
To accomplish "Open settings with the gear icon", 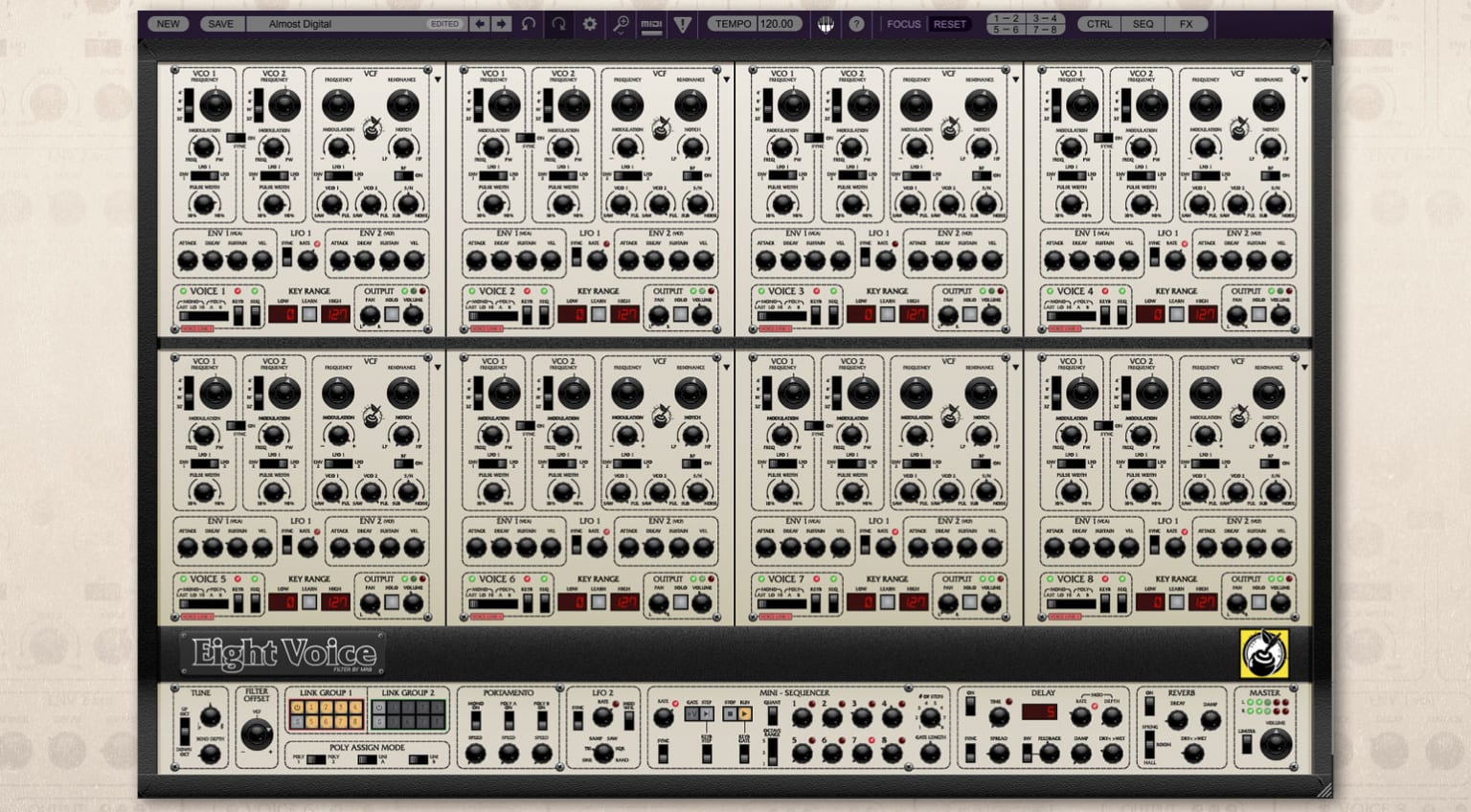I will point(590,24).
